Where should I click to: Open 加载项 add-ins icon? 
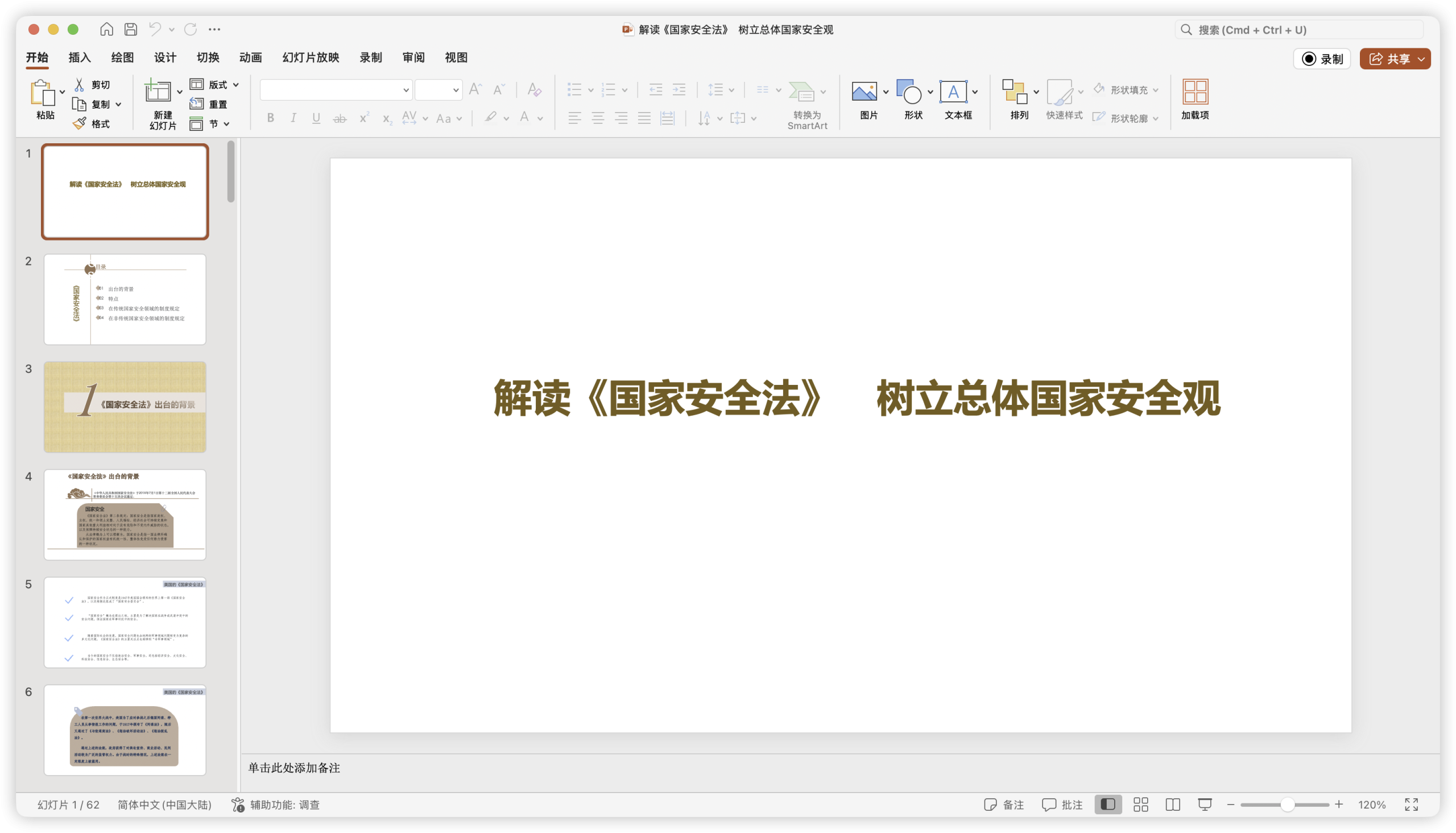(x=1195, y=92)
